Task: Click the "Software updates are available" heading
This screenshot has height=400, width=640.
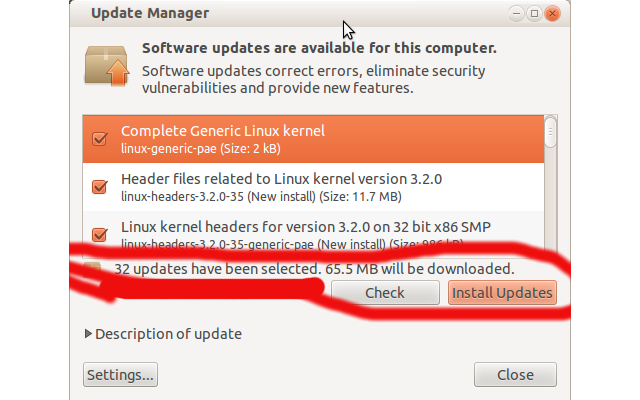Action: [x=319, y=47]
